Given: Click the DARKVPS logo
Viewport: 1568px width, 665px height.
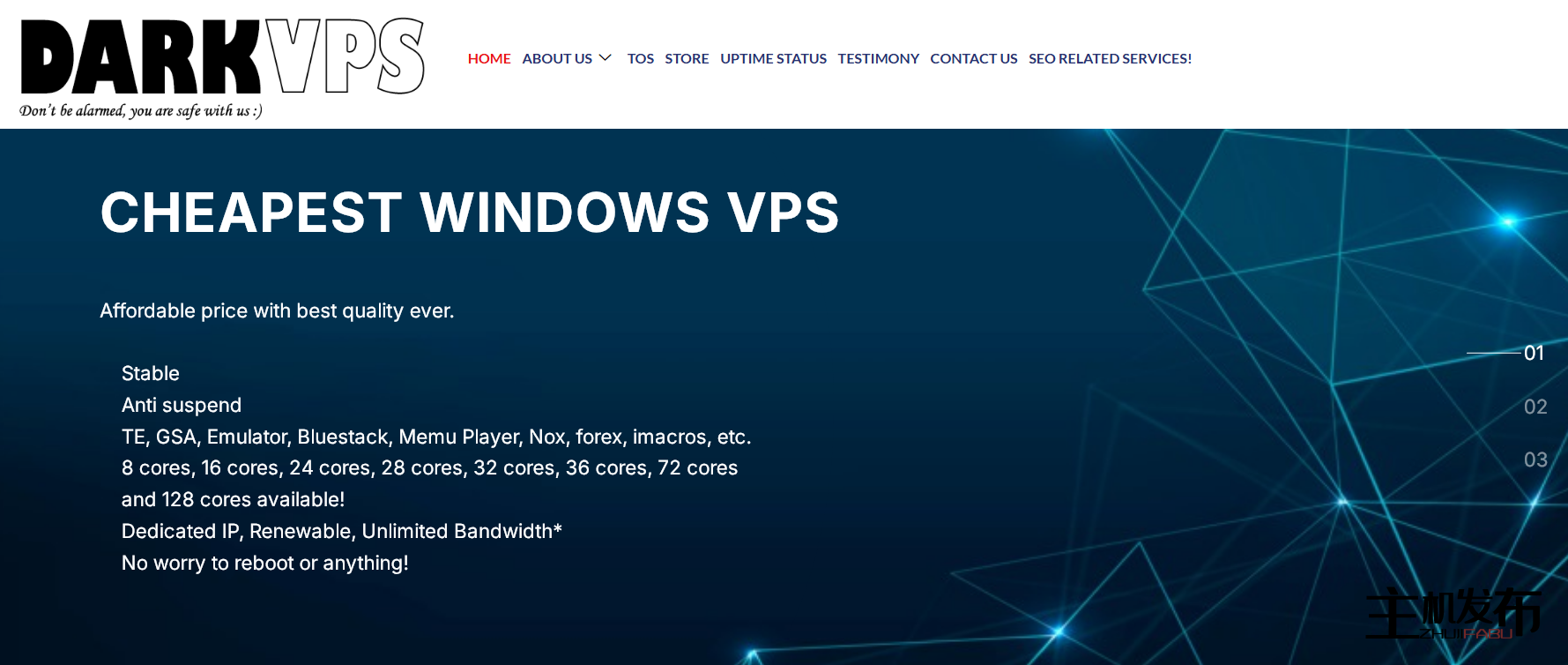Looking at the screenshot, I should click(x=222, y=57).
